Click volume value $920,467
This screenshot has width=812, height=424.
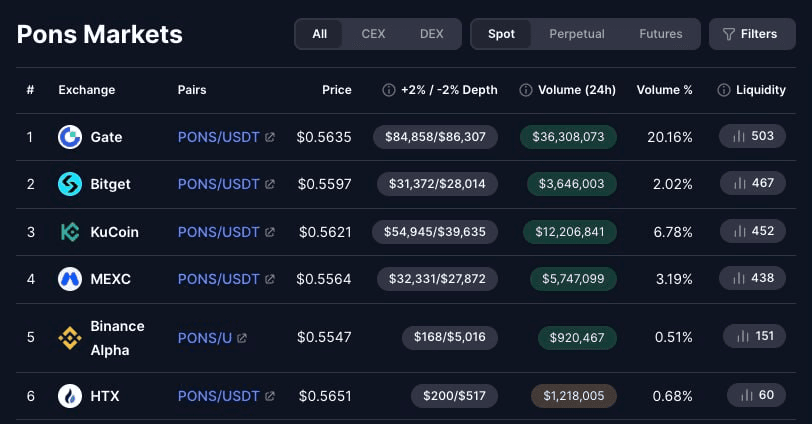(577, 338)
